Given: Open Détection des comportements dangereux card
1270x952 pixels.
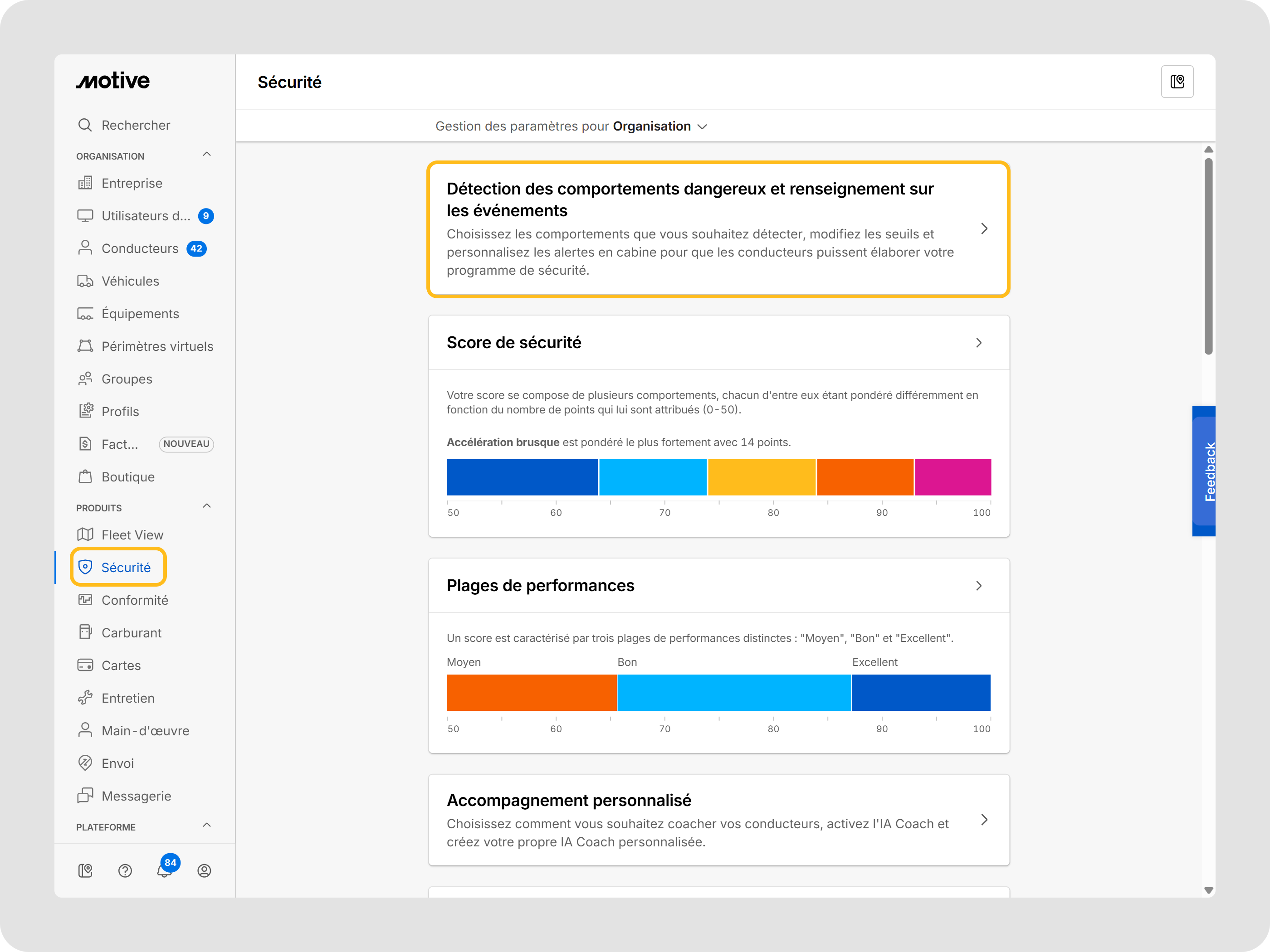Looking at the screenshot, I should pyautogui.click(x=718, y=229).
